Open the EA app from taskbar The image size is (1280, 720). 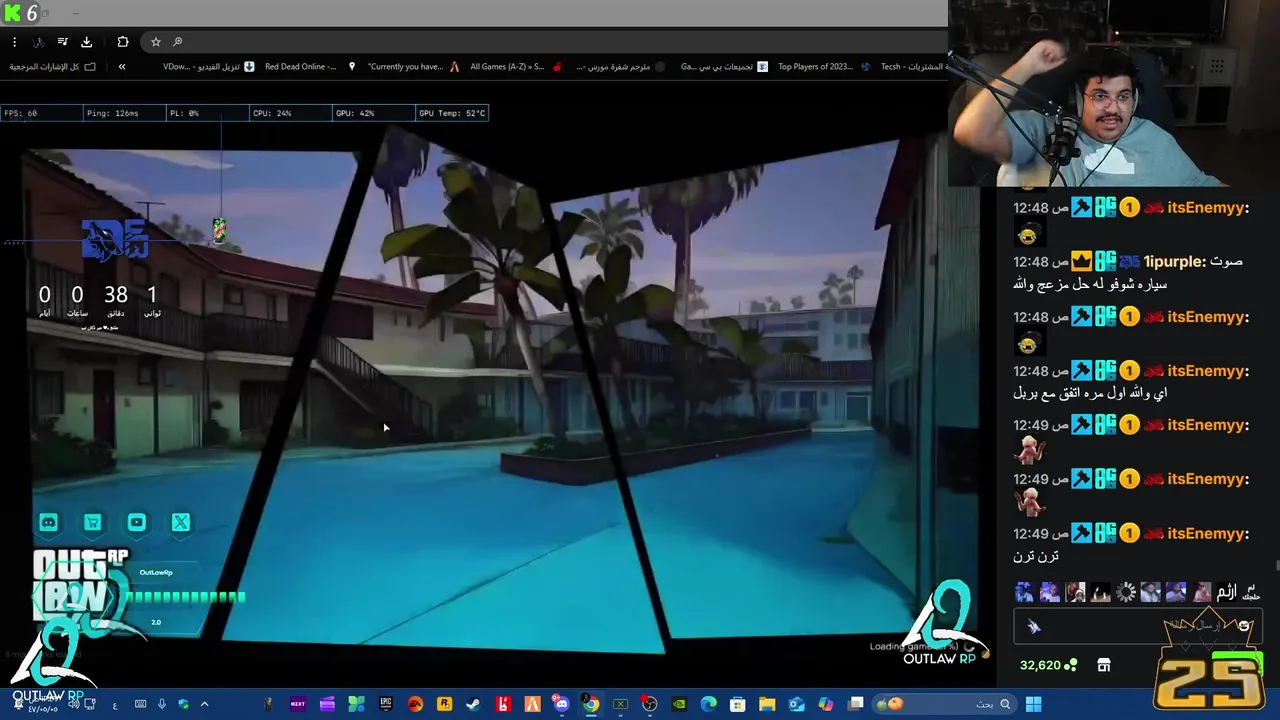point(415,704)
